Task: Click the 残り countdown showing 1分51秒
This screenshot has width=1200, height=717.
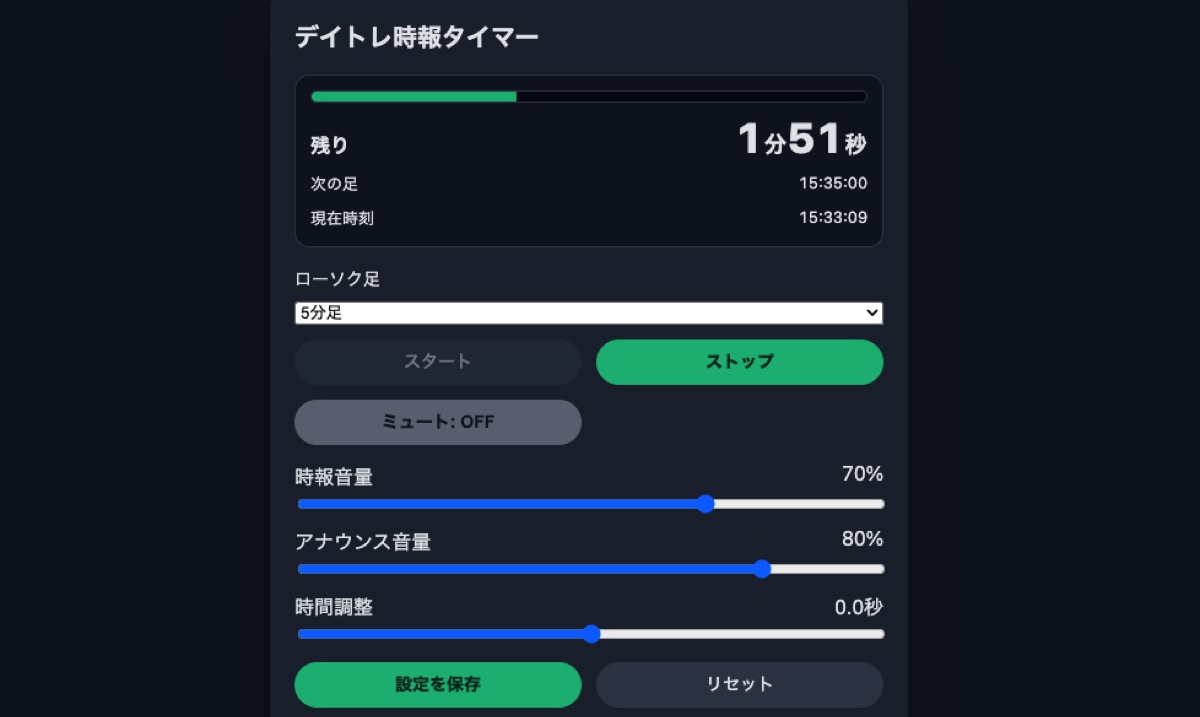Action: click(x=802, y=140)
